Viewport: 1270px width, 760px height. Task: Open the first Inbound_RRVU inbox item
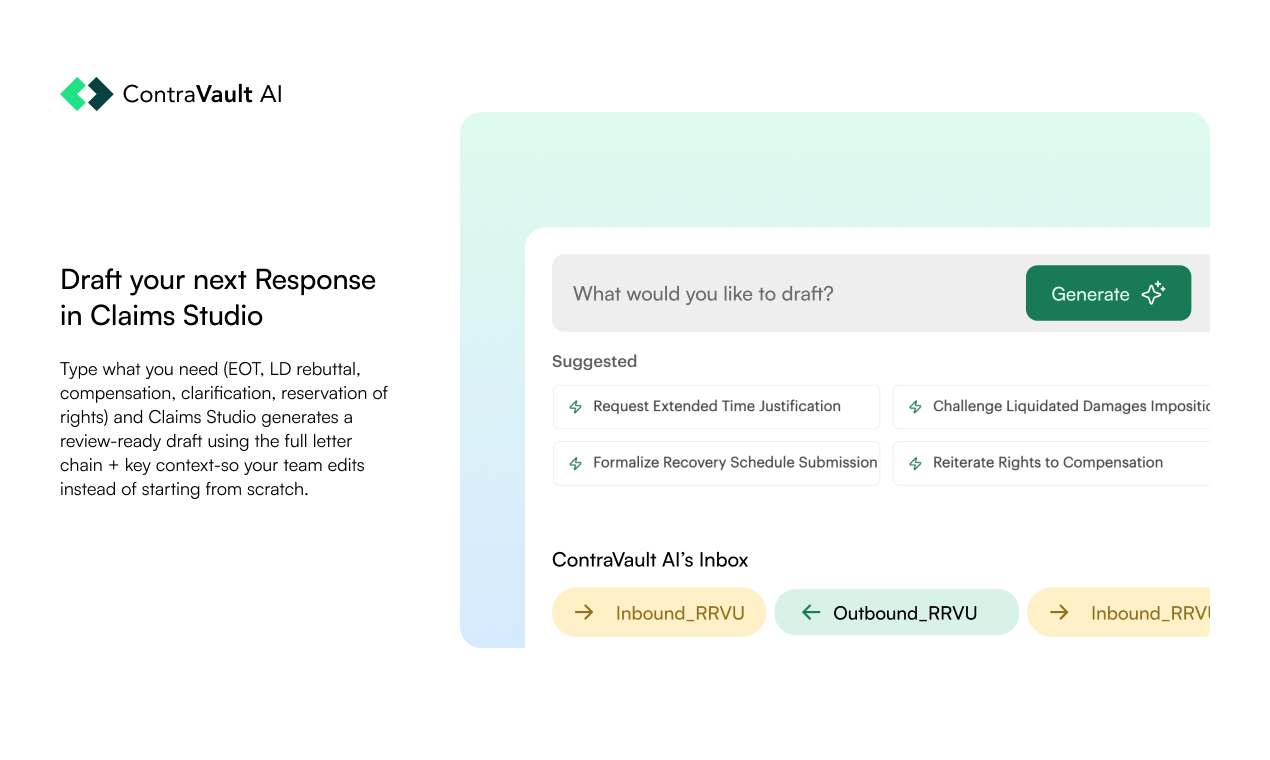[679, 613]
